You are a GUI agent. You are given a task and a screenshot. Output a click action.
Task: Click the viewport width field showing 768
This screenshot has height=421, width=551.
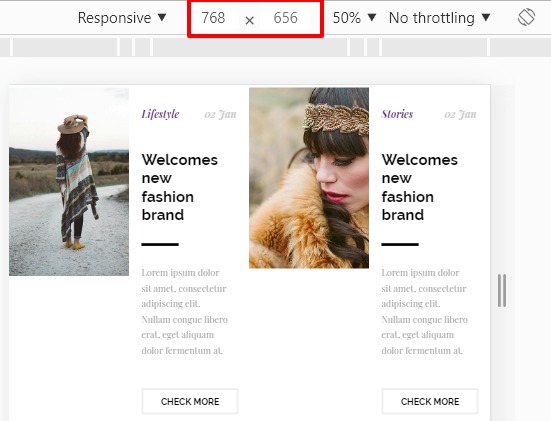(x=214, y=18)
